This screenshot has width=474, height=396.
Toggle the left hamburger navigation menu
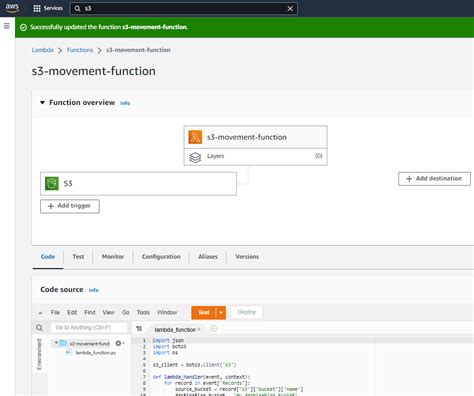[x=7, y=26]
